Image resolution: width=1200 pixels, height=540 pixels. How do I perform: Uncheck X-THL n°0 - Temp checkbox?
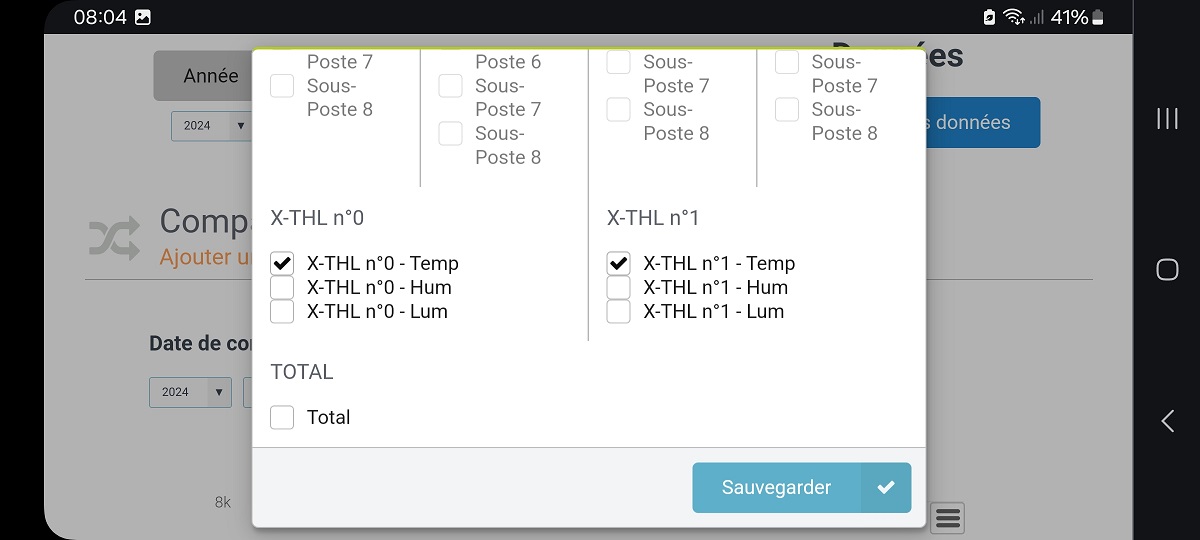click(282, 264)
